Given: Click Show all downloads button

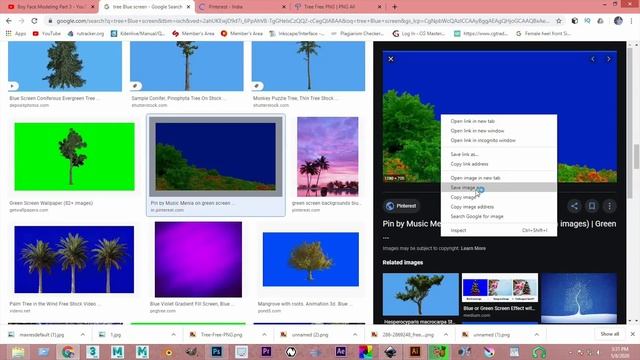Looking at the screenshot, I should 609,334.
